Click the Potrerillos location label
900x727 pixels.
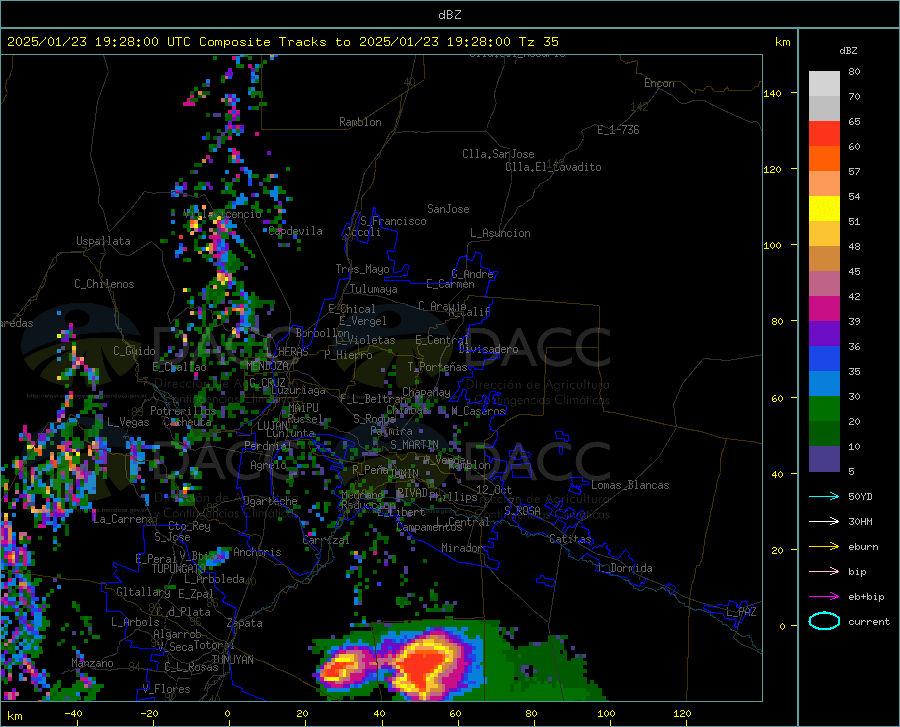[183, 411]
